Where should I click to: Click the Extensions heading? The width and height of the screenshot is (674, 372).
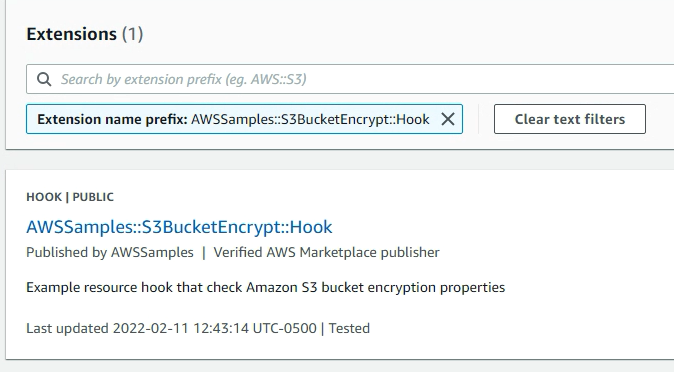coord(71,34)
